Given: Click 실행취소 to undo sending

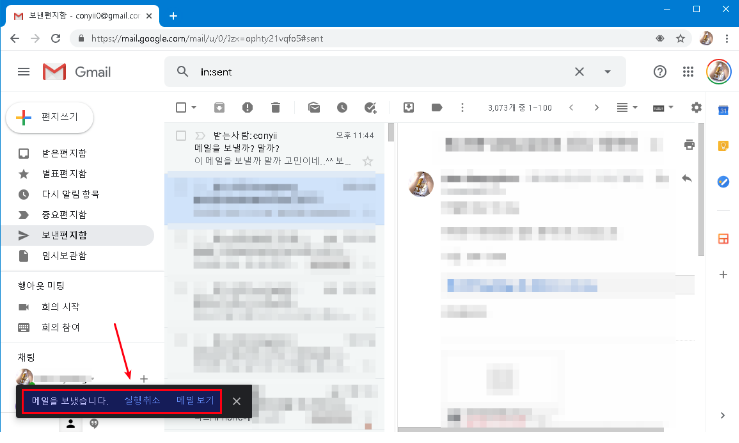Looking at the screenshot, I should click(x=142, y=400).
